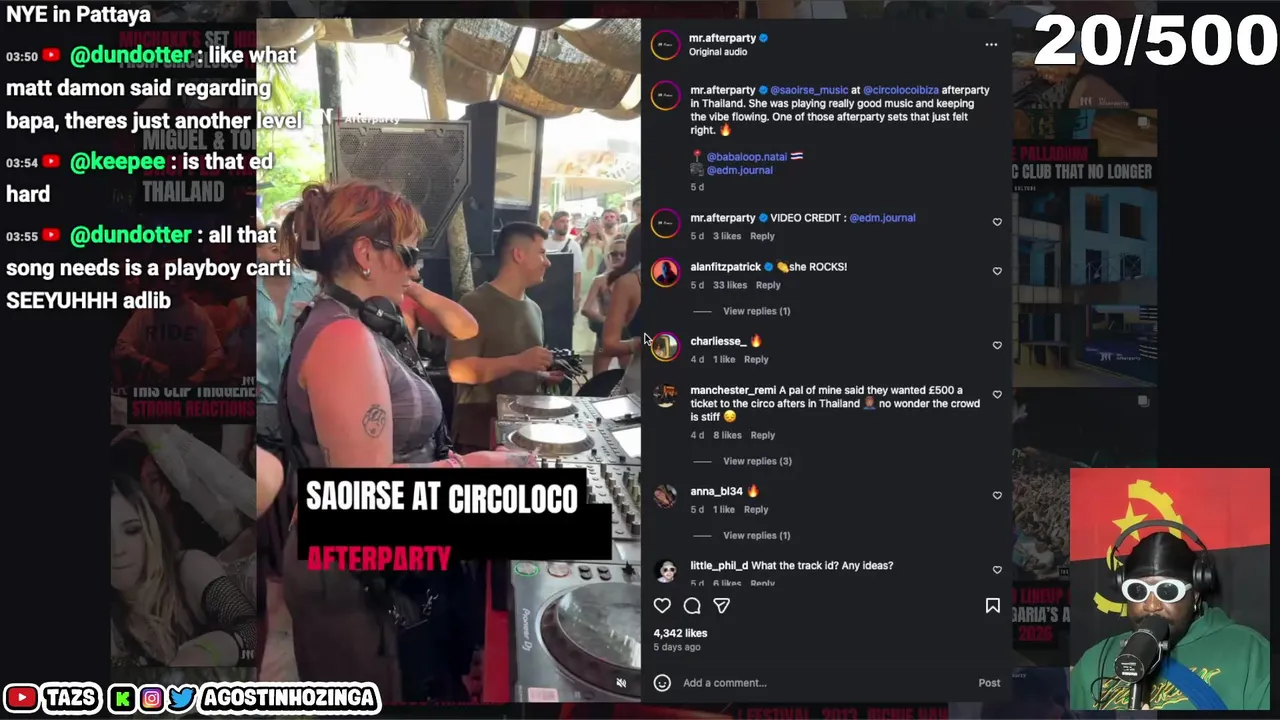The height and width of the screenshot is (720, 1280).
Task: Save post with the bookmark icon
Action: 993,605
